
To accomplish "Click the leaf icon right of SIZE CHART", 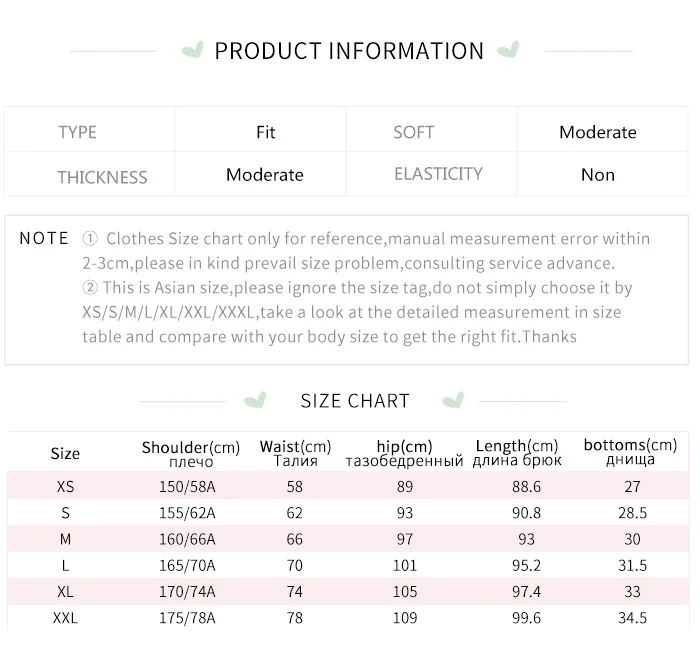I will point(455,401).
